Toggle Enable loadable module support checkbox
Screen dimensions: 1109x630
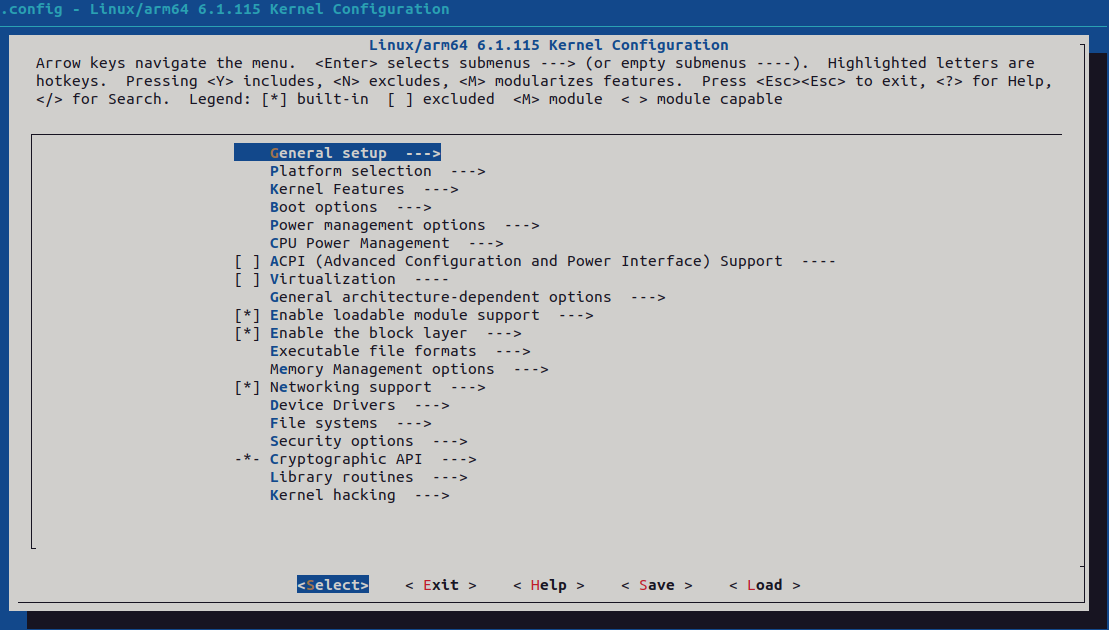tap(248, 315)
